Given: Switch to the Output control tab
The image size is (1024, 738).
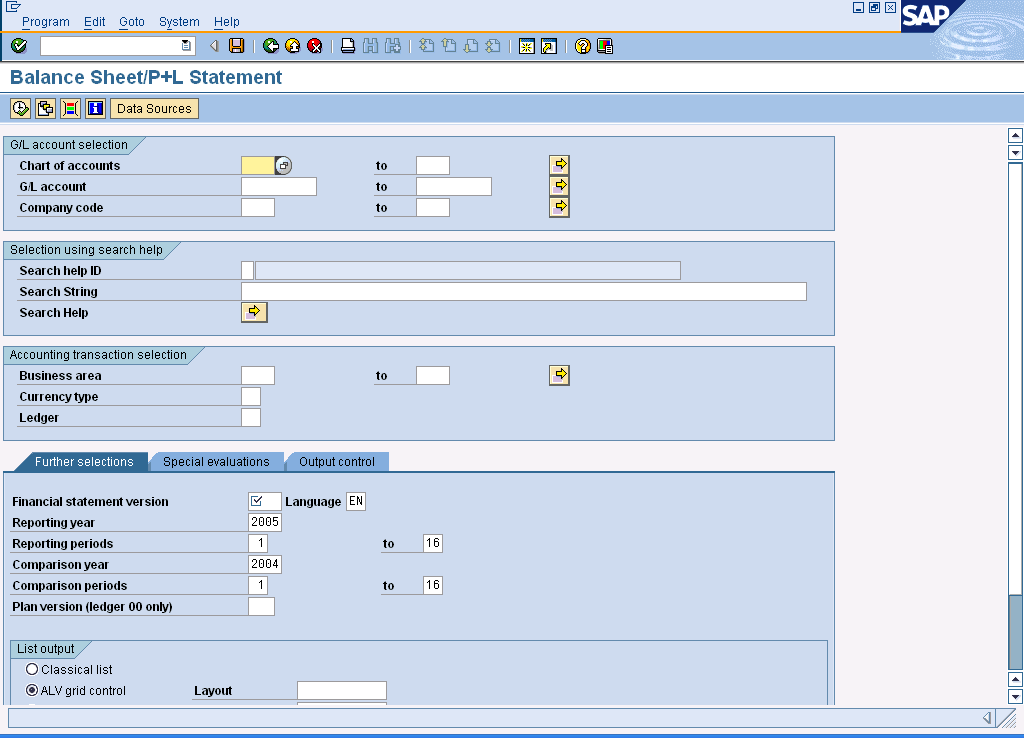Looking at the screenshot, I should 337,462.
